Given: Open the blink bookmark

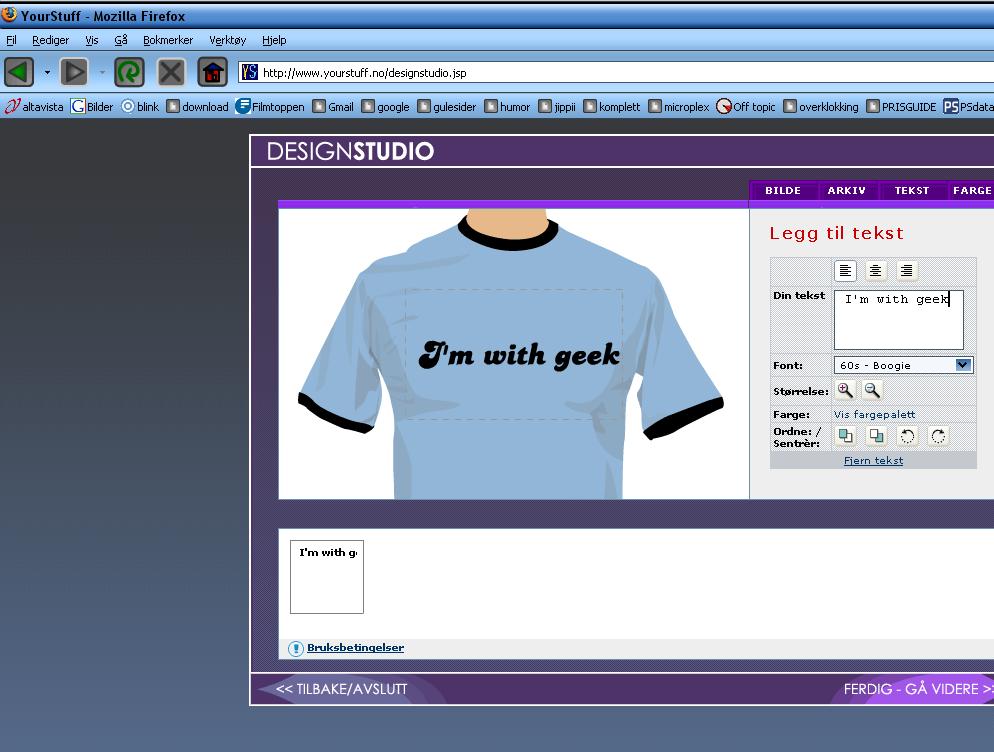Looking at the screenshot, I should coord(140,107).
